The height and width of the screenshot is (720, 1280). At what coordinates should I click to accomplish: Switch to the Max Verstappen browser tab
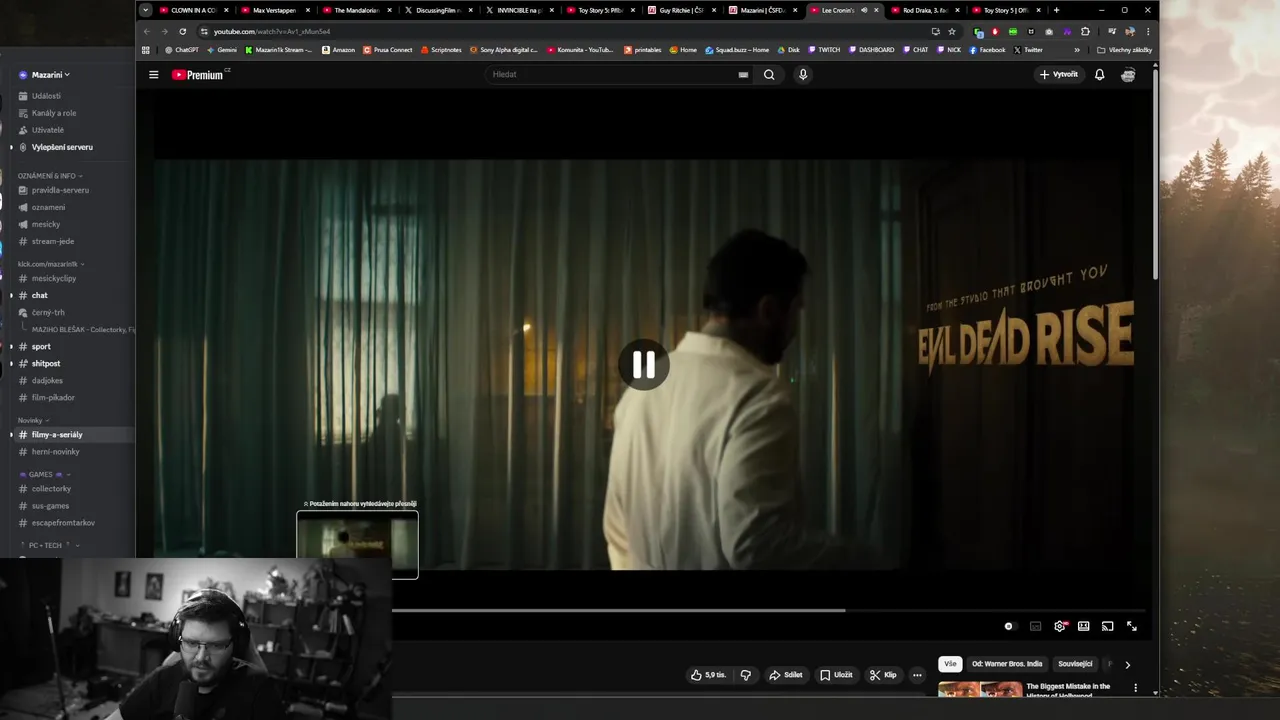click(274, 10)
